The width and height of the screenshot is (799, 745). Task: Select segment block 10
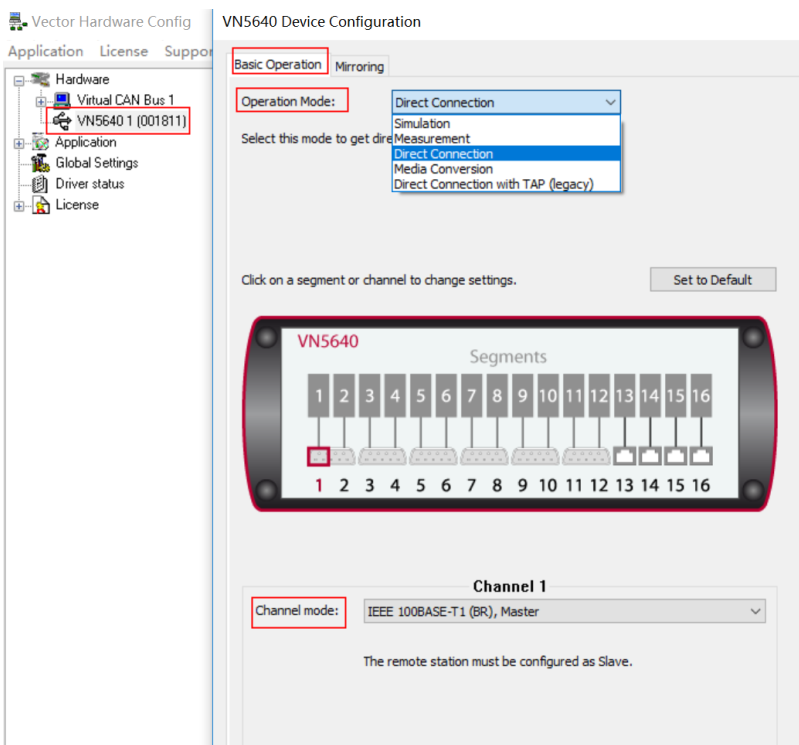[x=548, y=395]
